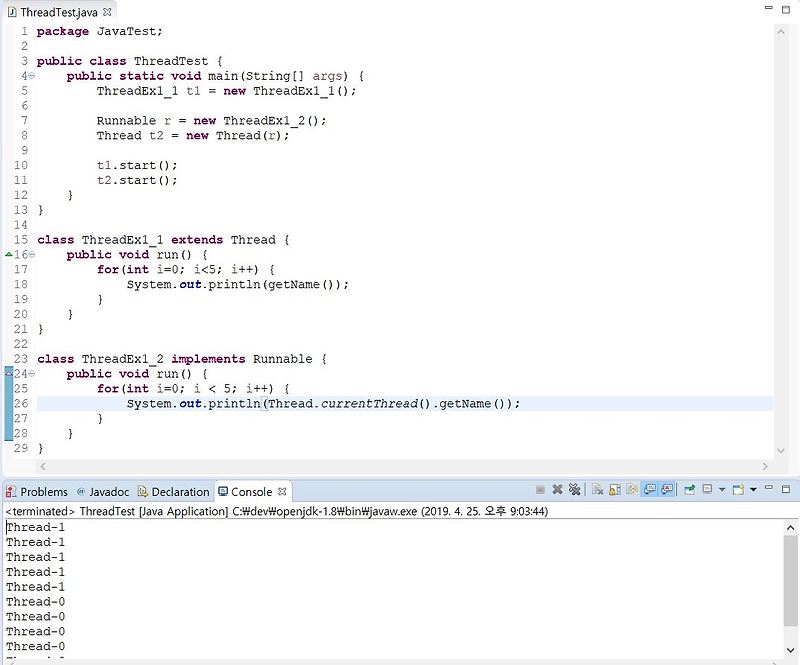The width and height of the screenshot is (800, 665).
Task: Click the Java file icon on editor tab
Action: 12,12
